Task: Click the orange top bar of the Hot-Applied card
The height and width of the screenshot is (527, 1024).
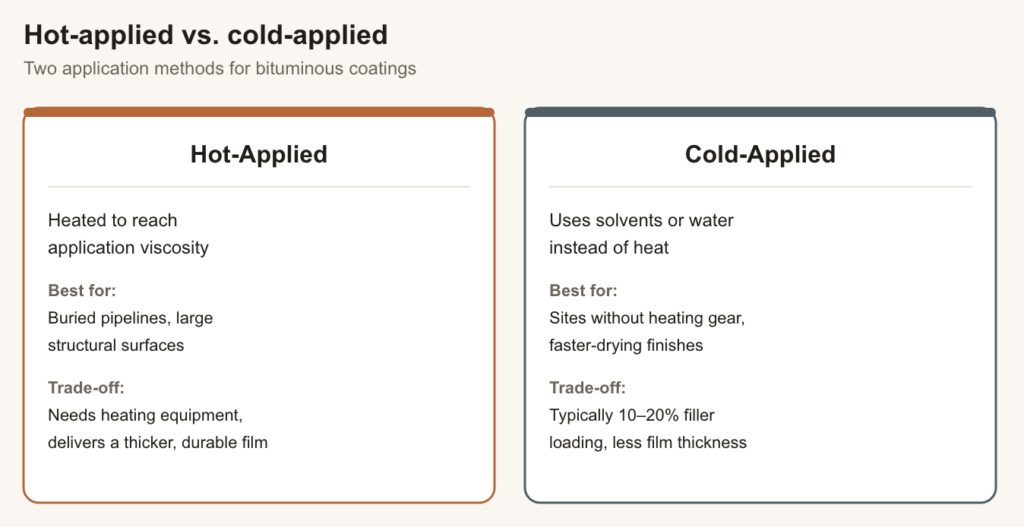Action: 259,112
